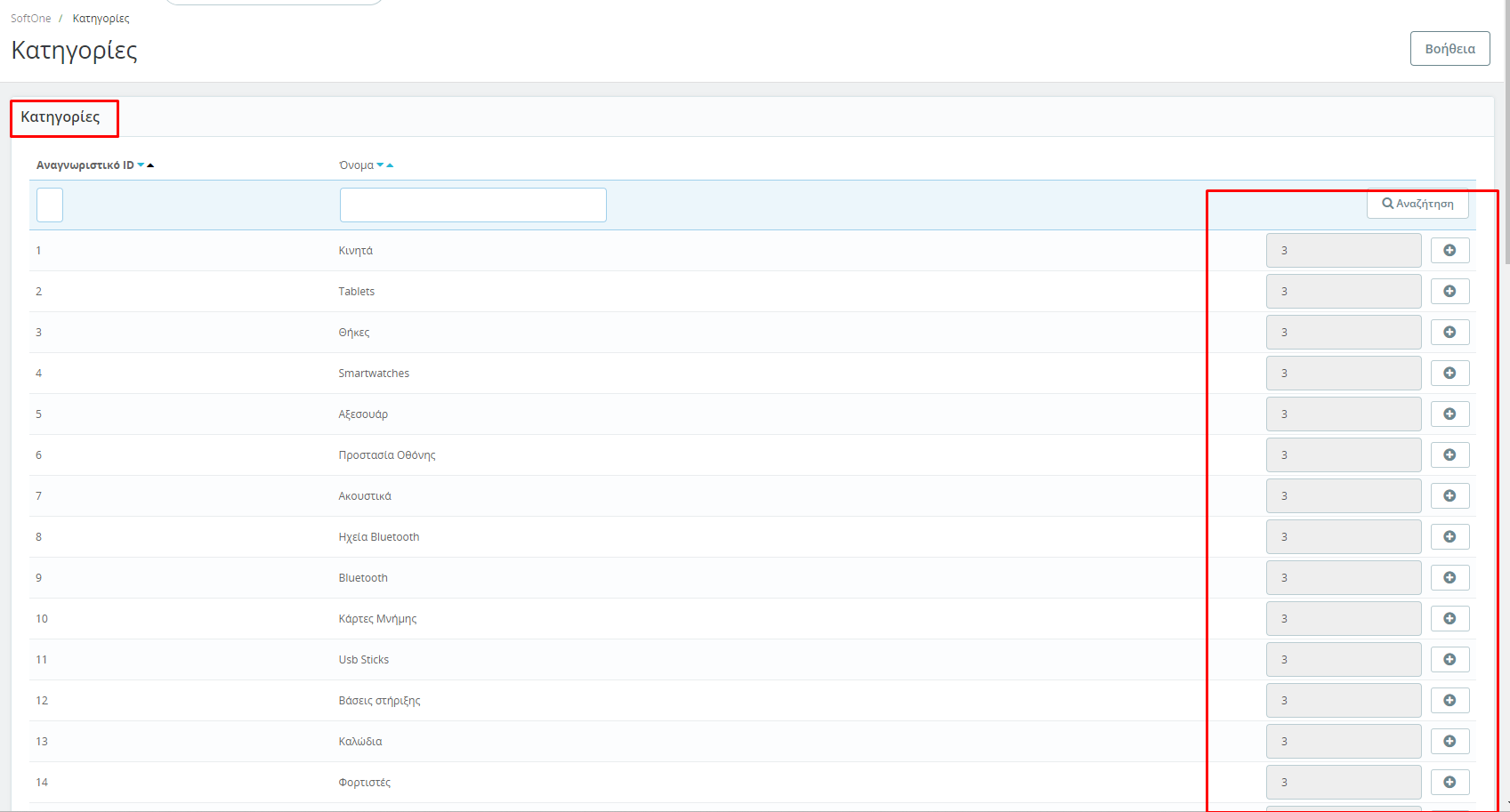1510x812 pixels.
Task: Click the plus icon in the Bluetooth row (ID 9)
Action: (1449, 578)
